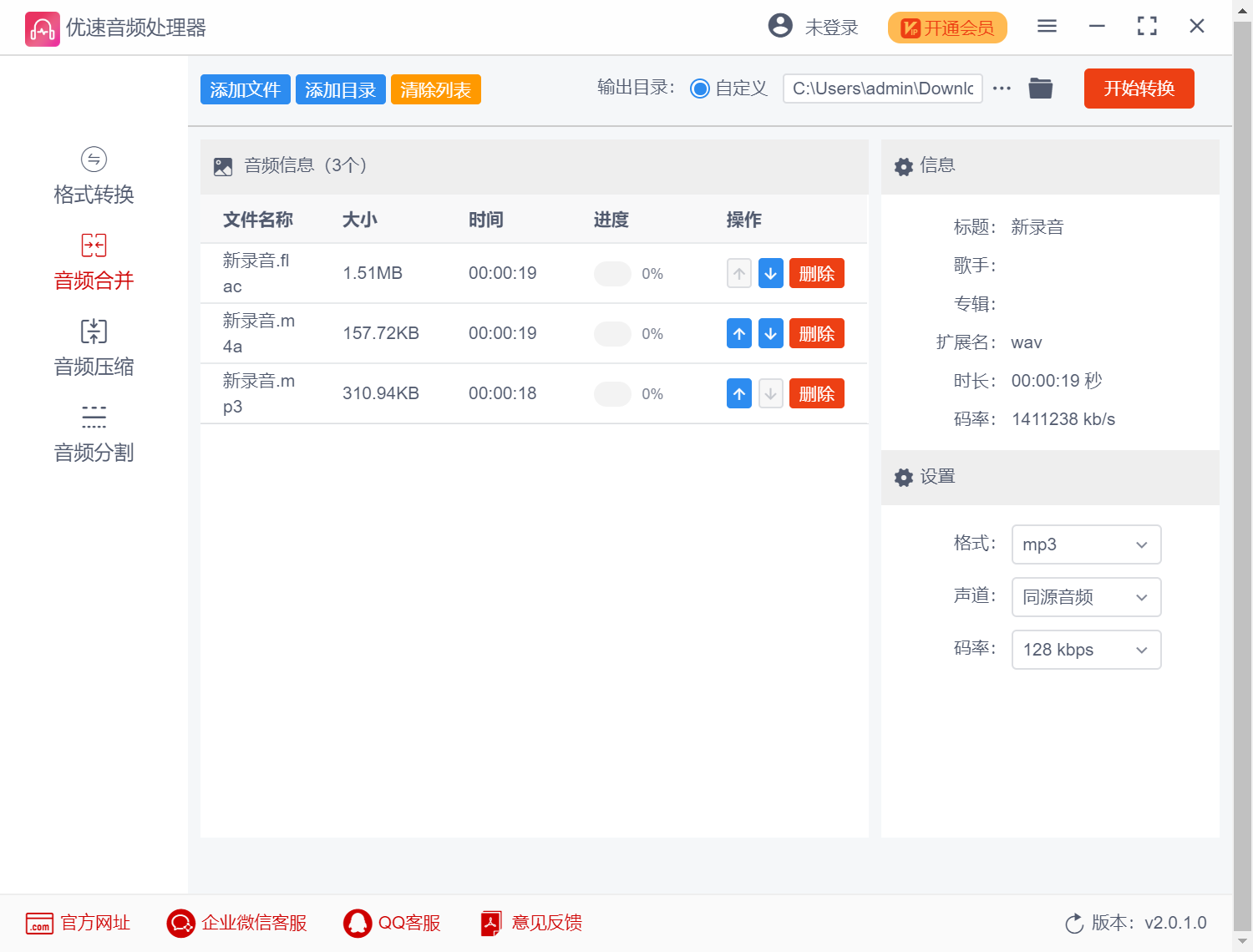Image resolution: width=1253 pixels, height=952 pixels.
Task: Select the 格式转换 tool in the sidebar
Action: 93,175
